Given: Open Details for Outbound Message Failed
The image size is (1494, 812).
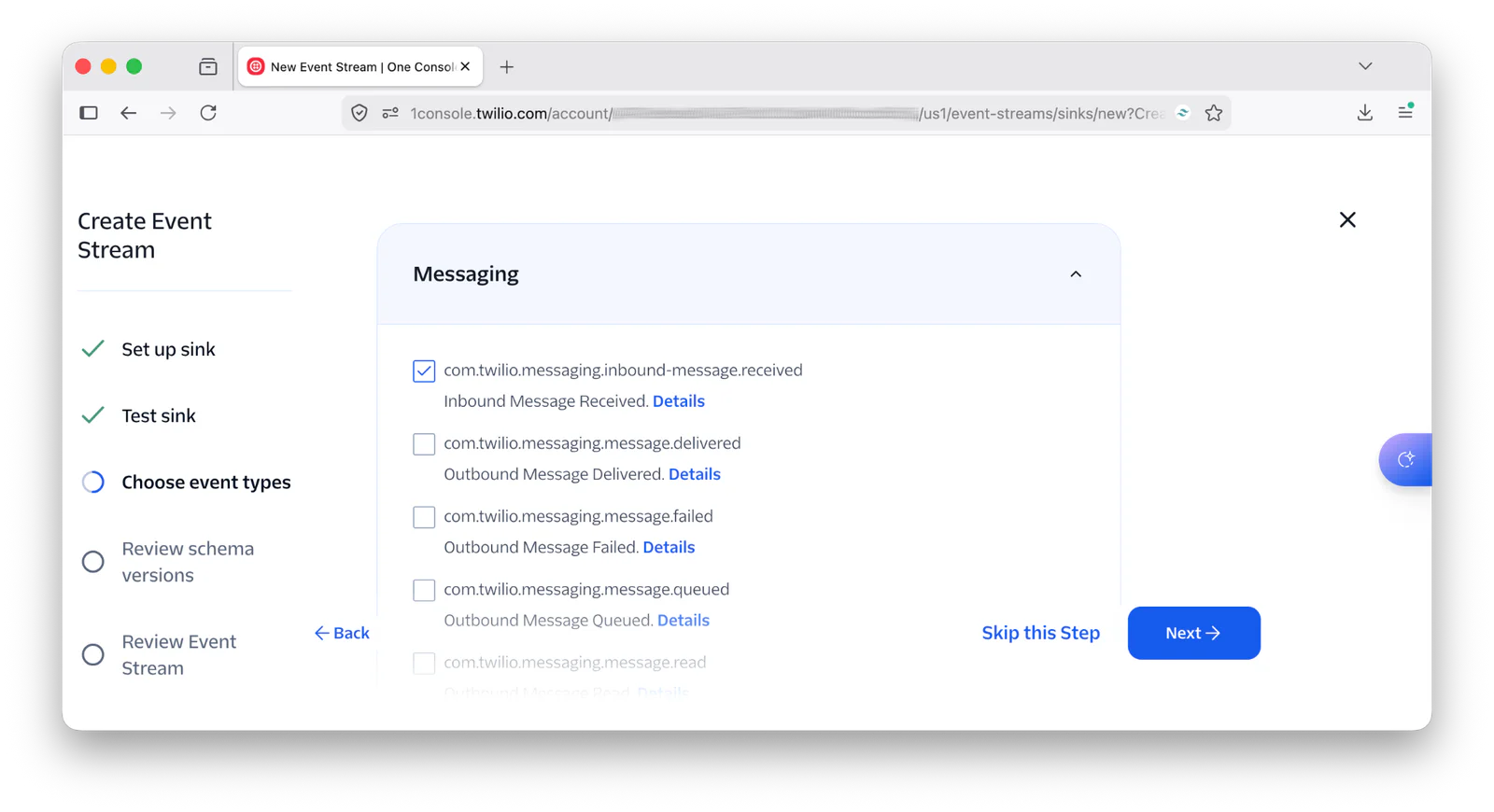Looking at the screenshot, I should click(669, 547).
